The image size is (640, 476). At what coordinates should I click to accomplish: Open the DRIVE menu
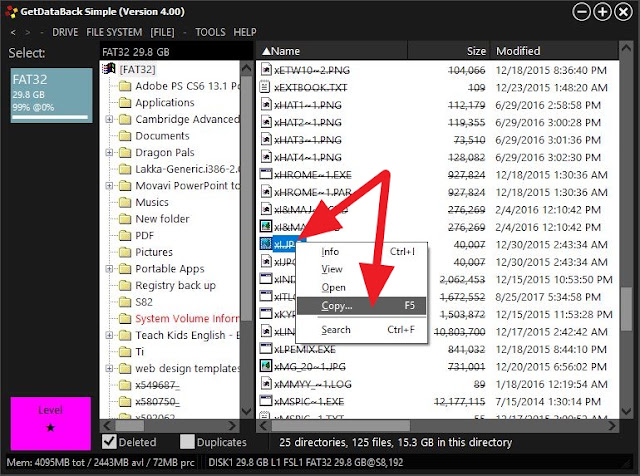[x=65, y=32]
